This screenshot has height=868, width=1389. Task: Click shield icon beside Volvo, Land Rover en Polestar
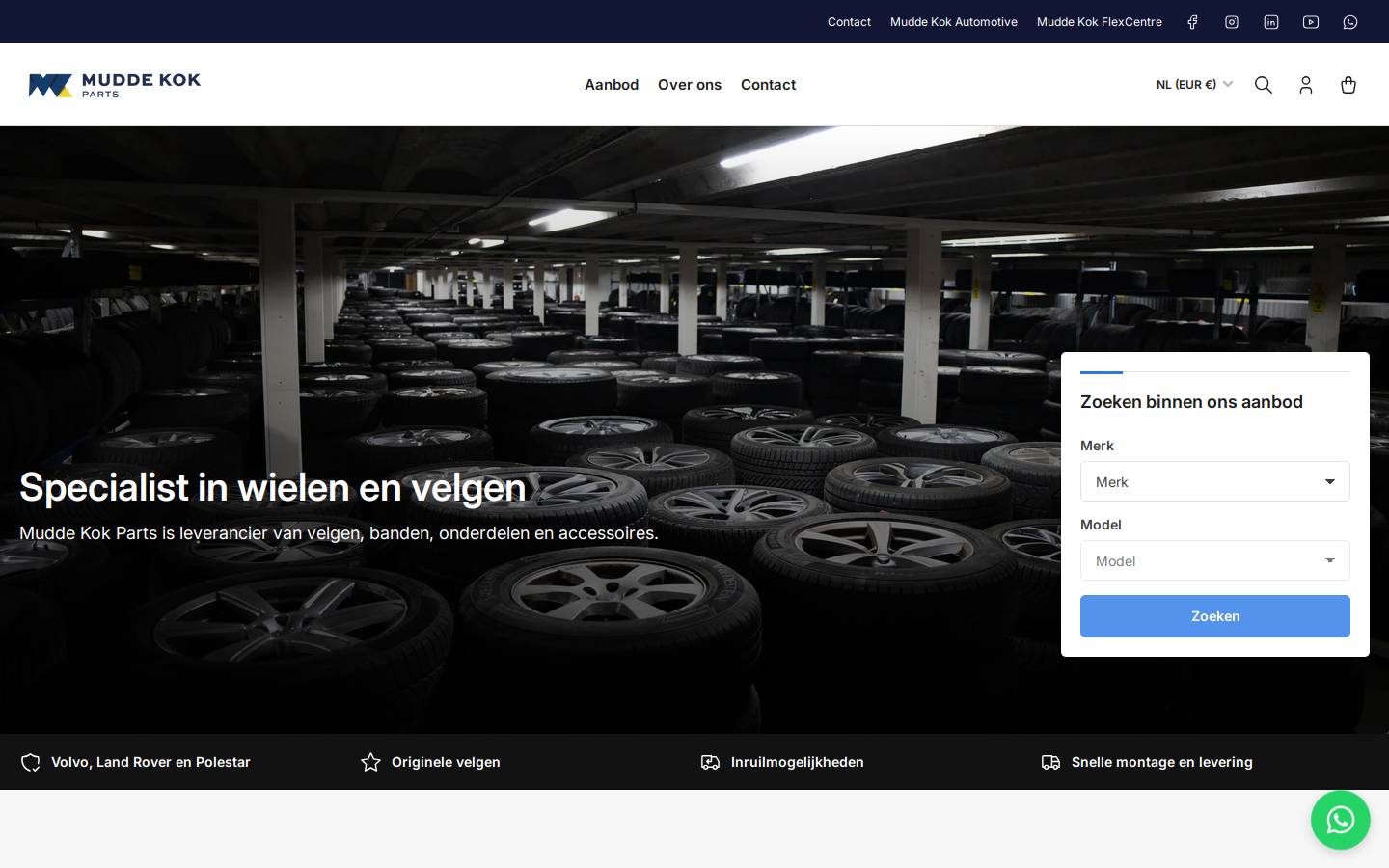[31, 763]
